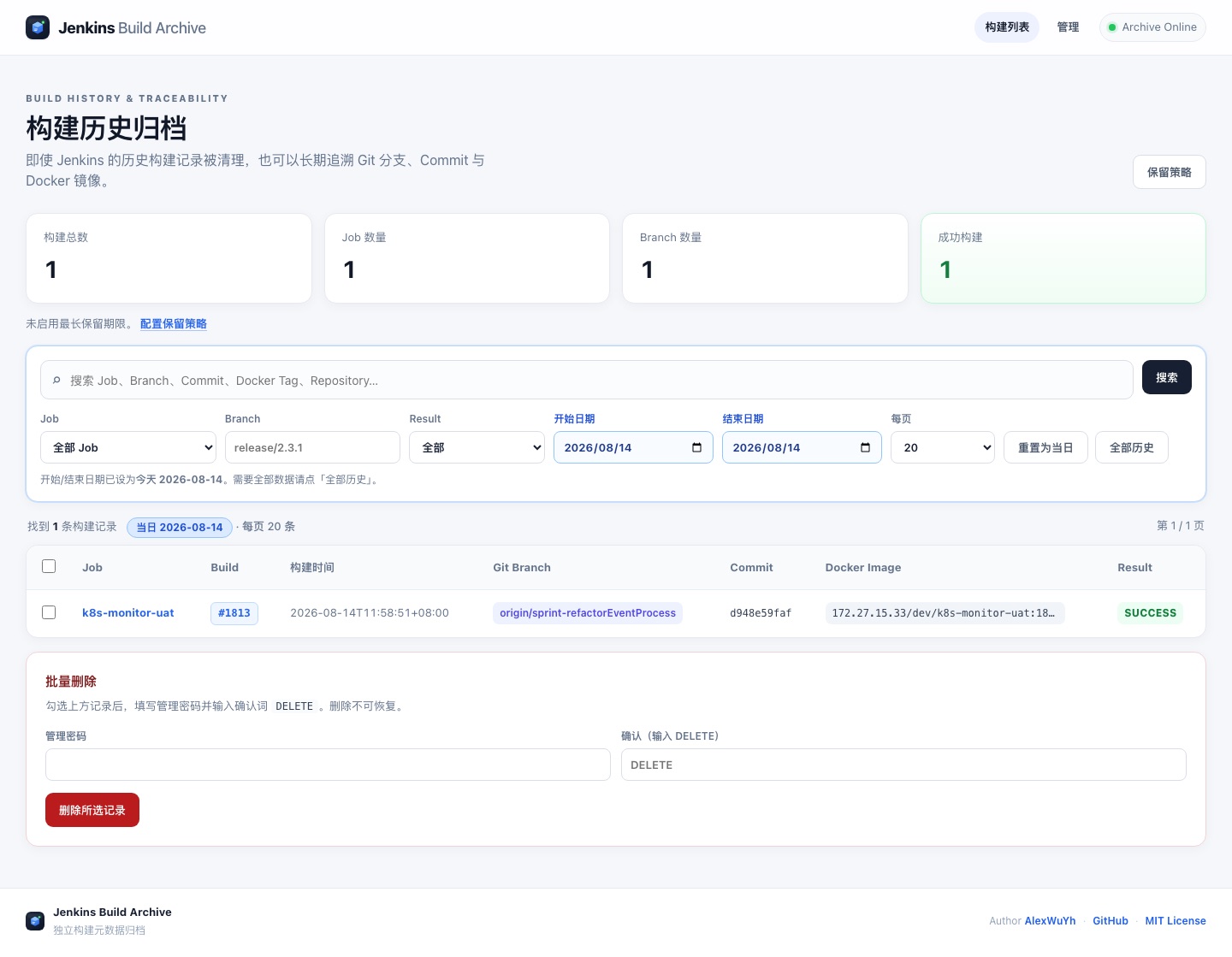The height and width of the screenshot is (957, 1232).
Task: Switch to the 构建列表 nav tab
Action: click(1007, 27)
